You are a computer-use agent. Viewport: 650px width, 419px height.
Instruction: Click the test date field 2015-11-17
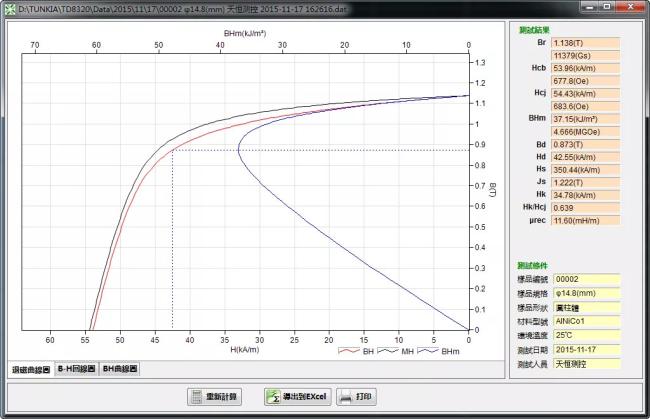coord(585,348)
